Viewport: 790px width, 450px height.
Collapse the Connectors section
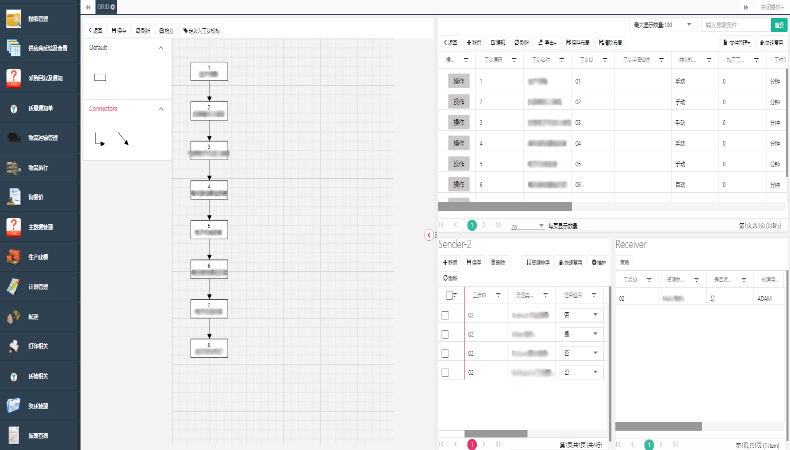point(162,108)
